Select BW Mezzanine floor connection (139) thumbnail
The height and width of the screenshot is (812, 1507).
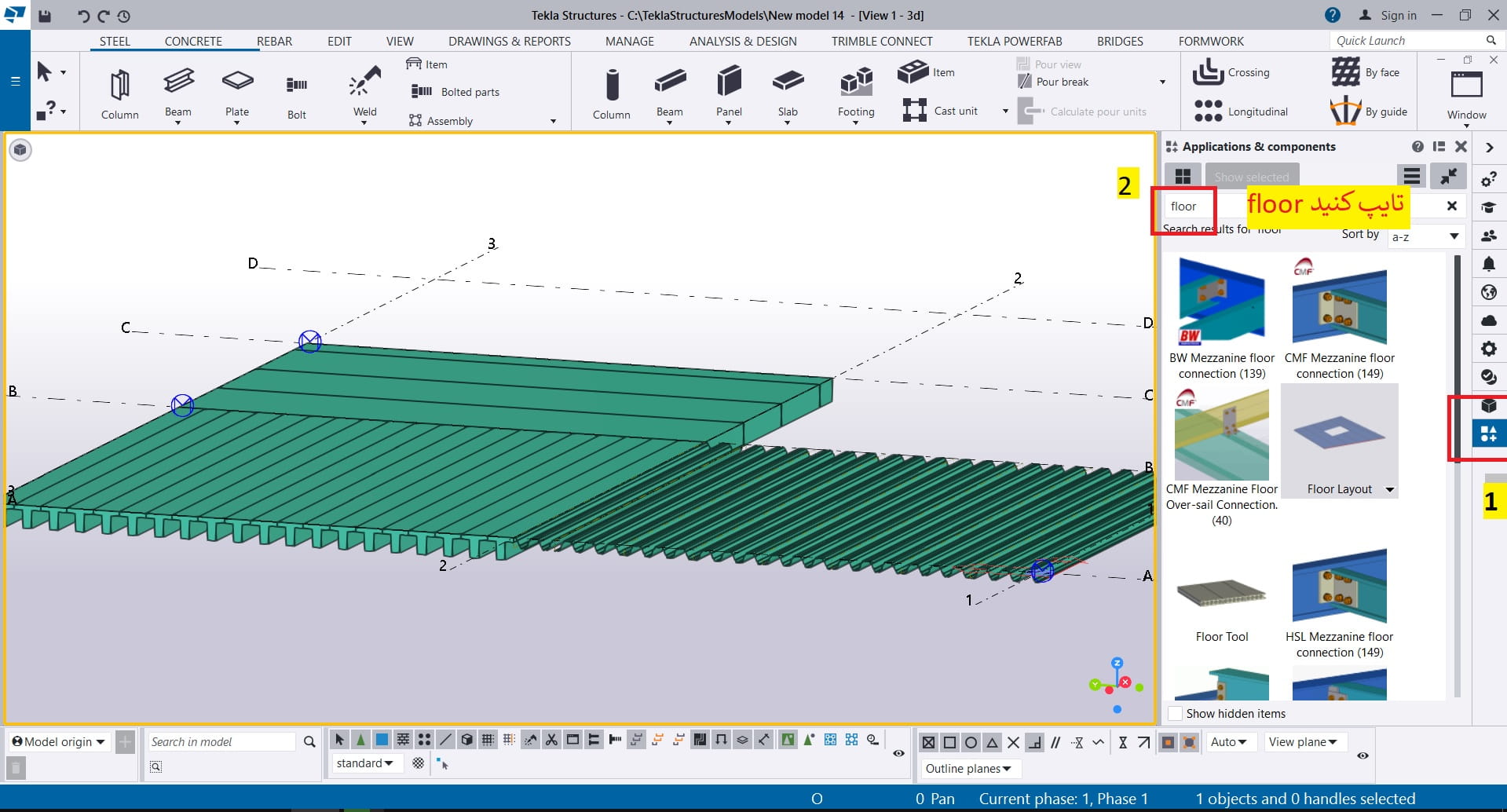1222,318
